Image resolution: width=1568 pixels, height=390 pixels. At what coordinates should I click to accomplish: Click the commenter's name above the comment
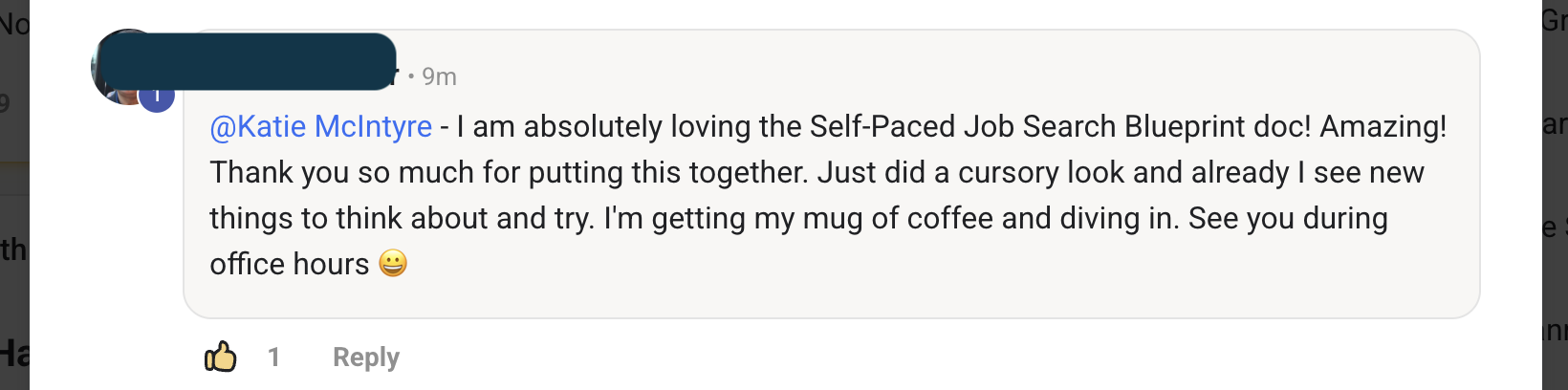point(287,62)
